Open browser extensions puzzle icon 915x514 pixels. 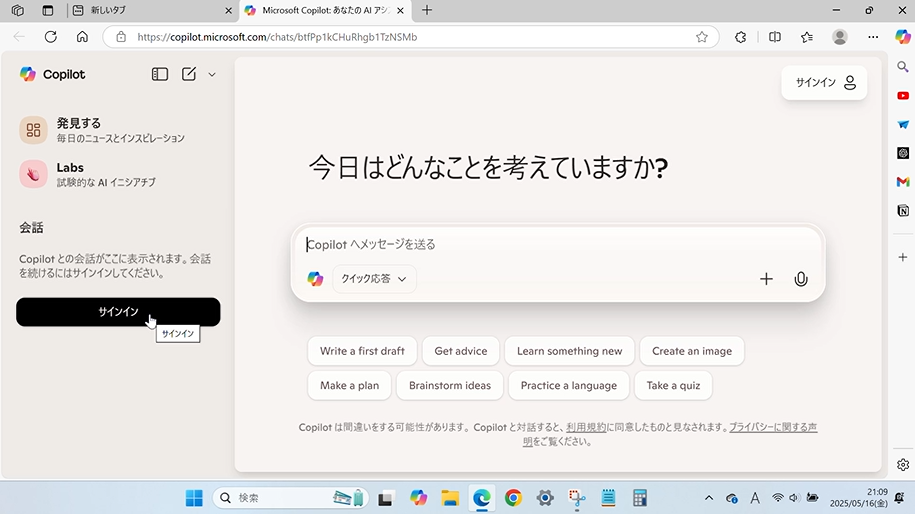[740, 37]
